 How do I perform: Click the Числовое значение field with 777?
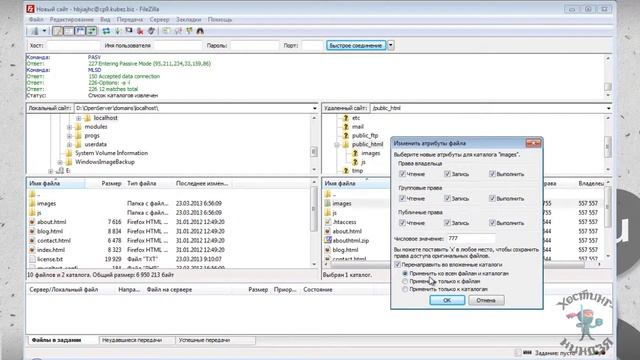pyautogui.click(x=471, y=238)
